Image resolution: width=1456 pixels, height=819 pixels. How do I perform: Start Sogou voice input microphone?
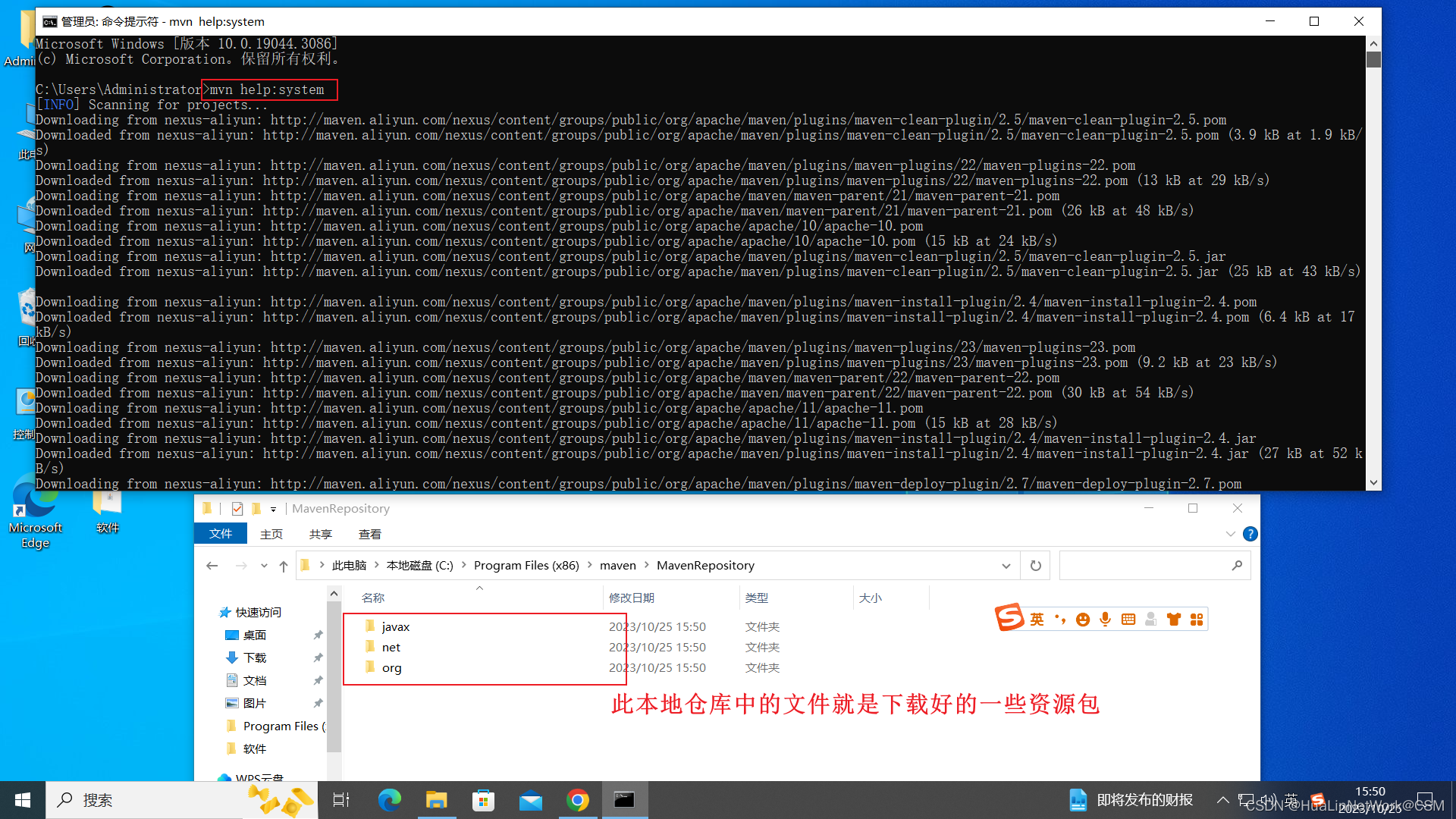[1106, 620]
